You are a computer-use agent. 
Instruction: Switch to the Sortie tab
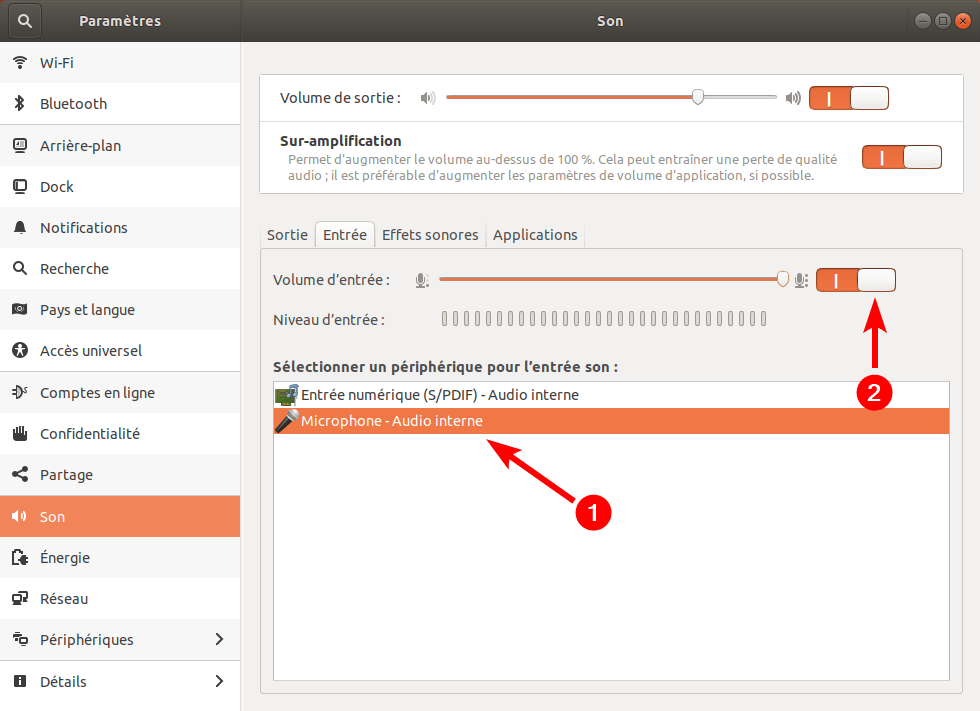[288, 235]
